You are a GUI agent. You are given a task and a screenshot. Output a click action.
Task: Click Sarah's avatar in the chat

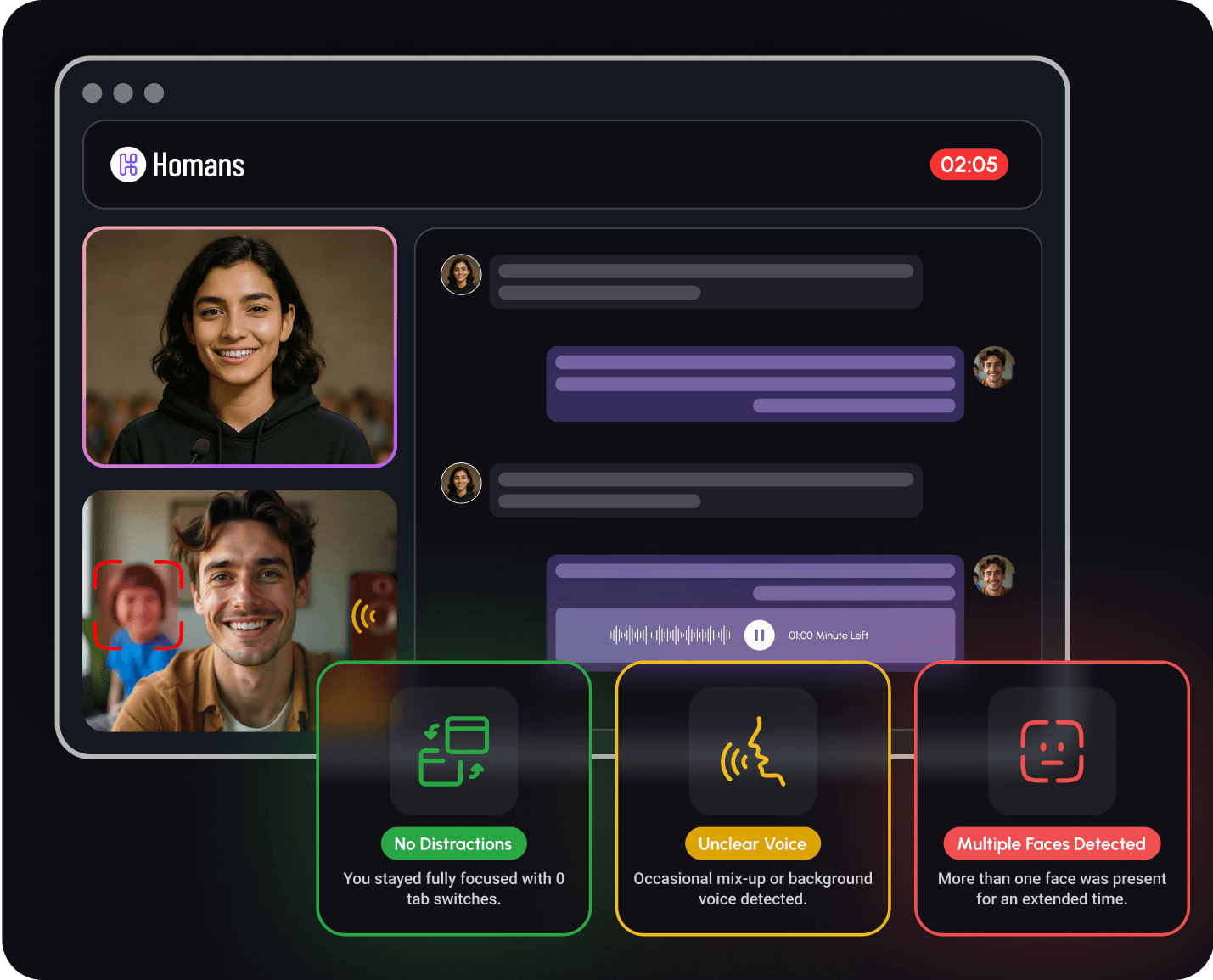click(461, 274)
